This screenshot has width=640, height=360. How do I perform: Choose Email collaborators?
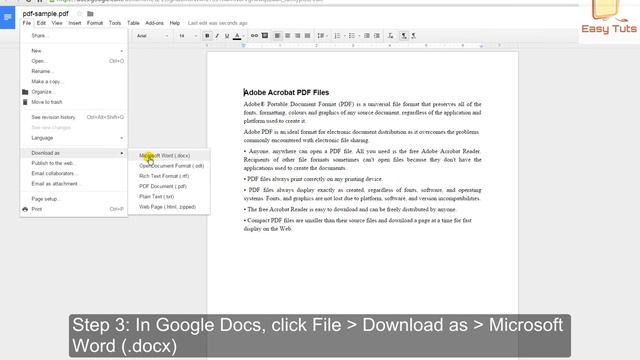(74, 173)
